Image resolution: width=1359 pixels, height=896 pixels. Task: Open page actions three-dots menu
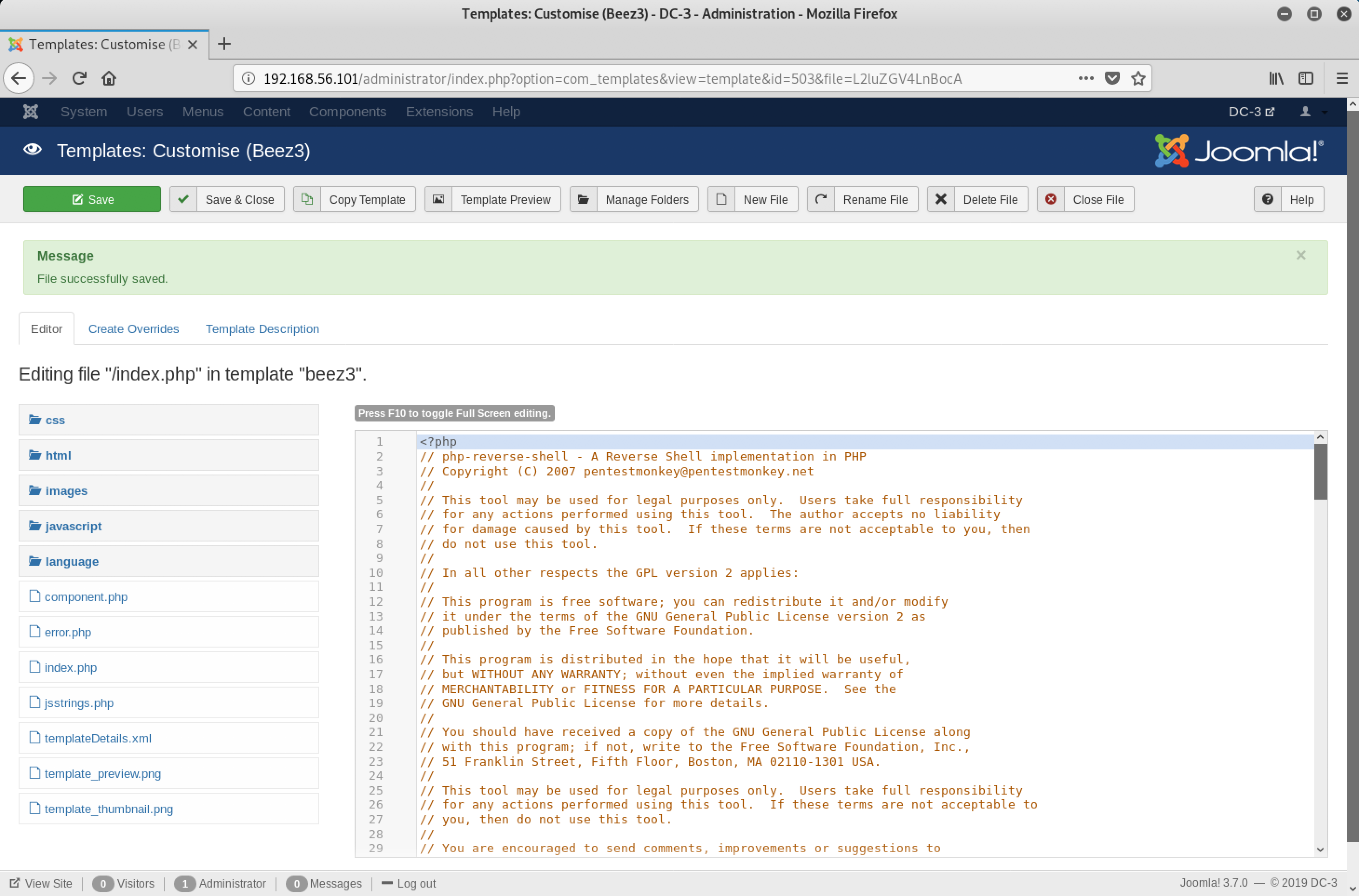tap(1086, 78)
